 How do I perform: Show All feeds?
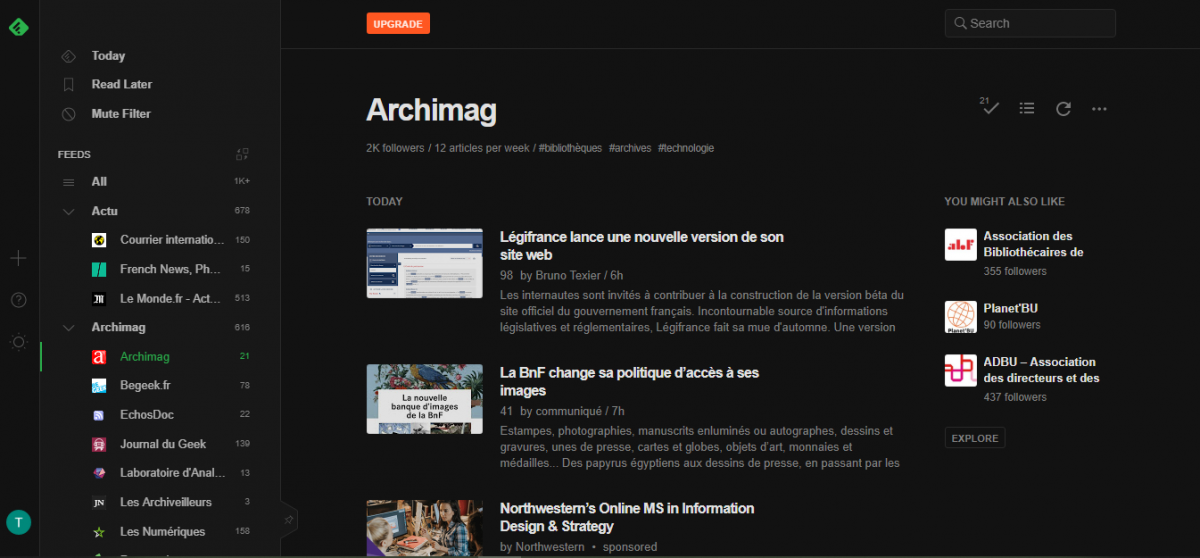click(x=99, y=182)
